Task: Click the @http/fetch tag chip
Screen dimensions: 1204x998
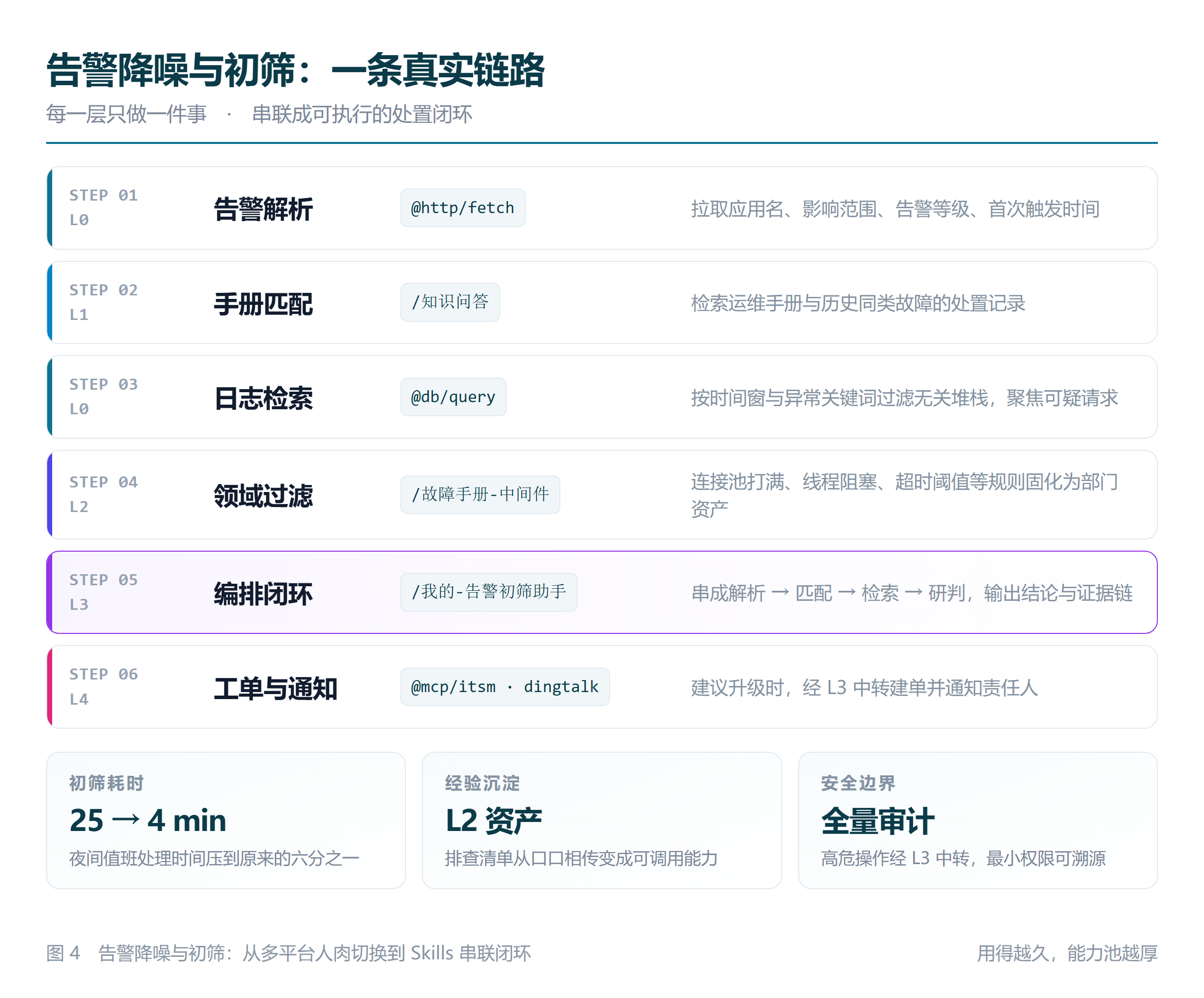Action: coord(462,208)
